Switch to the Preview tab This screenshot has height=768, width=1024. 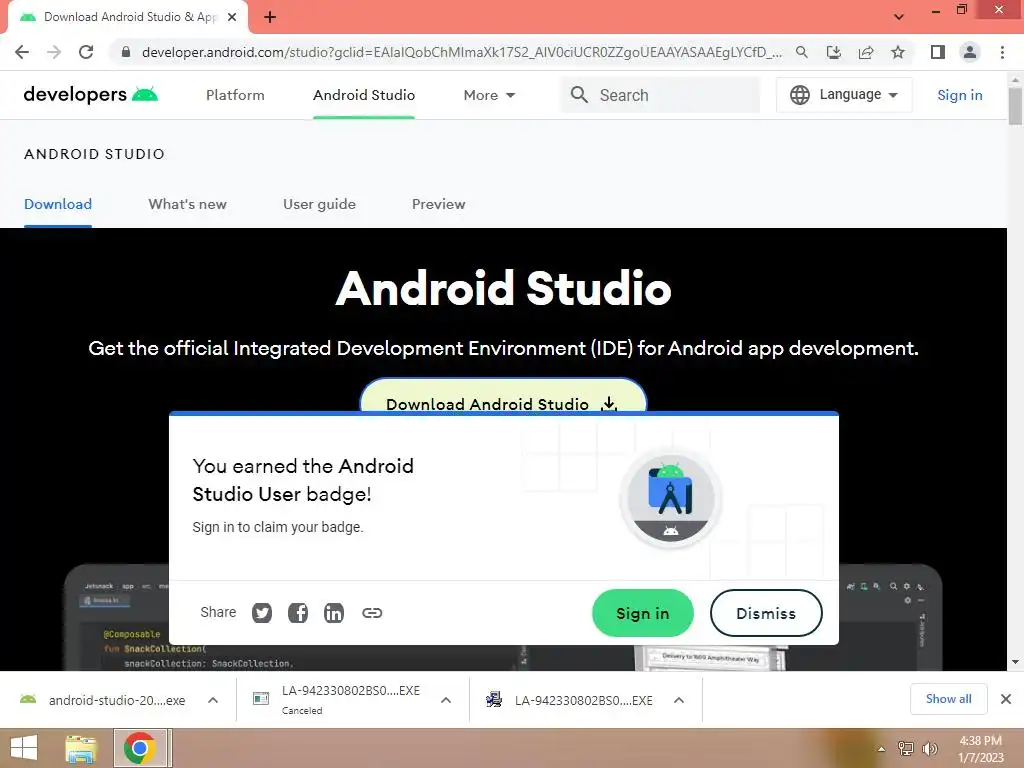(438, 204)
